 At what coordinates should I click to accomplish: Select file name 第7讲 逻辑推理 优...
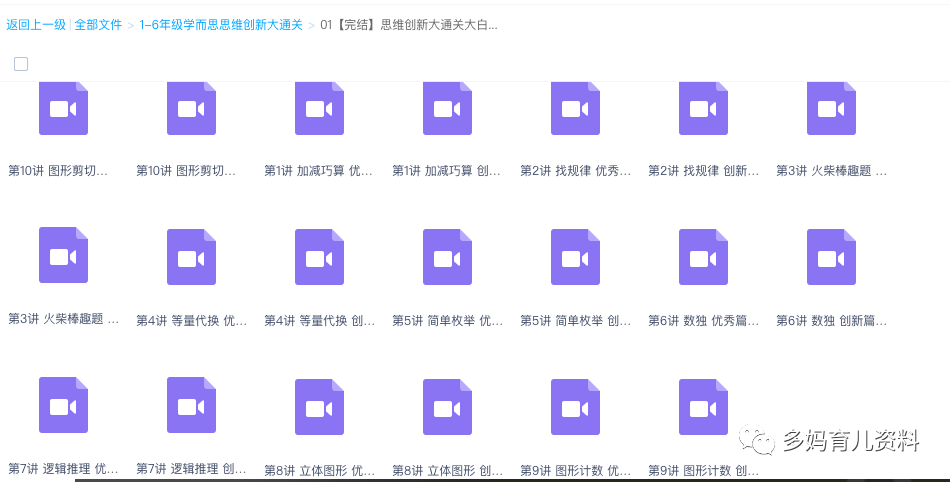click(x=64, y=468)
